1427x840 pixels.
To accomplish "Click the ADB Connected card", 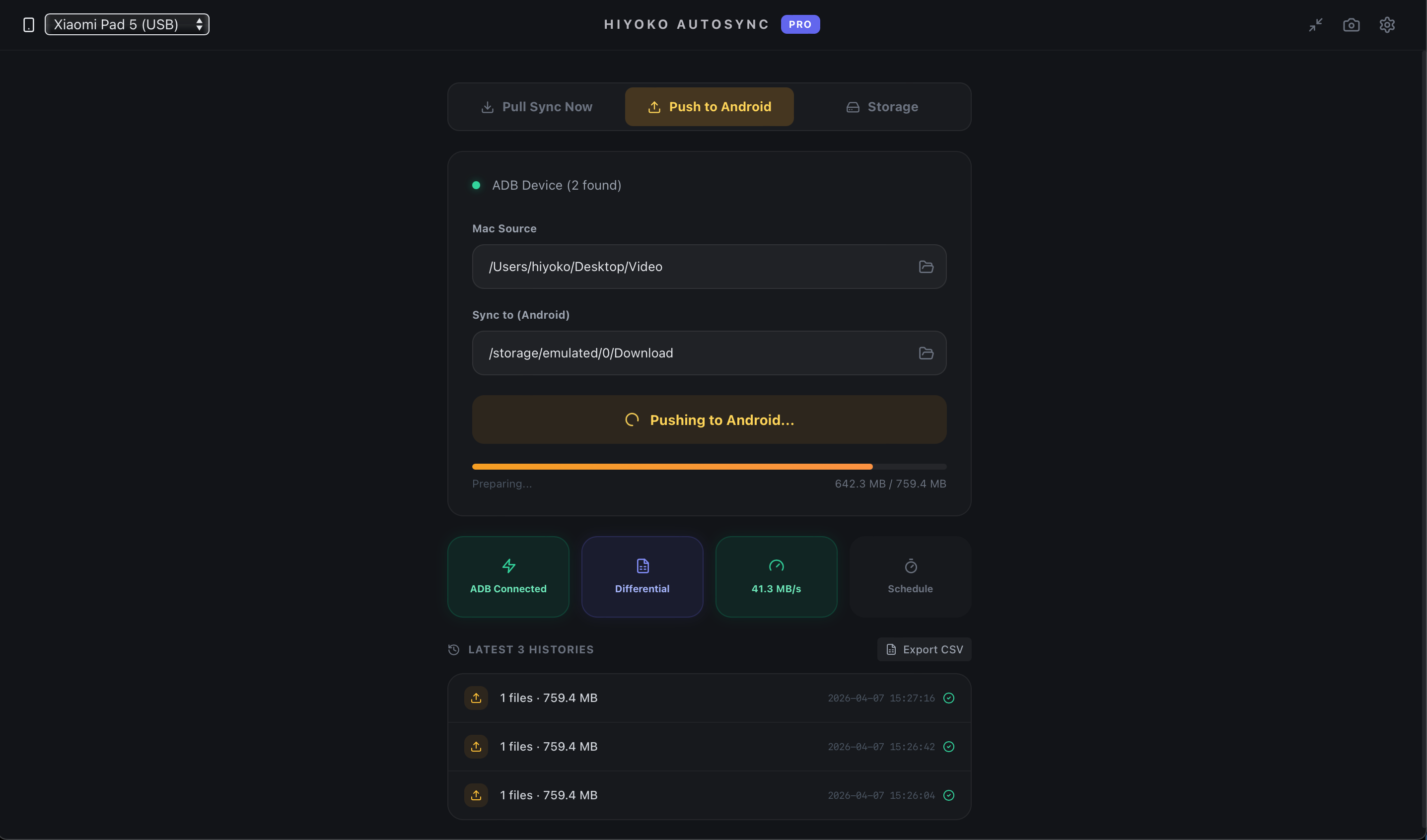I will (x=508, y=577).
